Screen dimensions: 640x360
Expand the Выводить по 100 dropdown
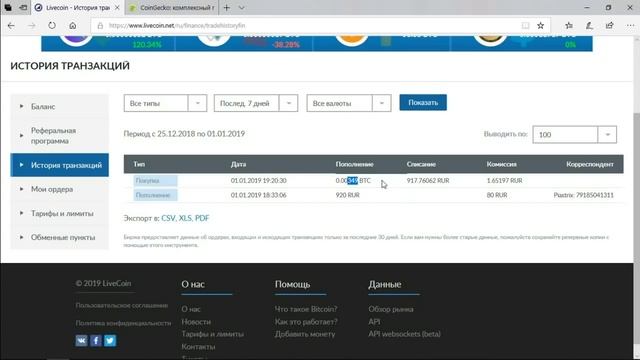575,134
